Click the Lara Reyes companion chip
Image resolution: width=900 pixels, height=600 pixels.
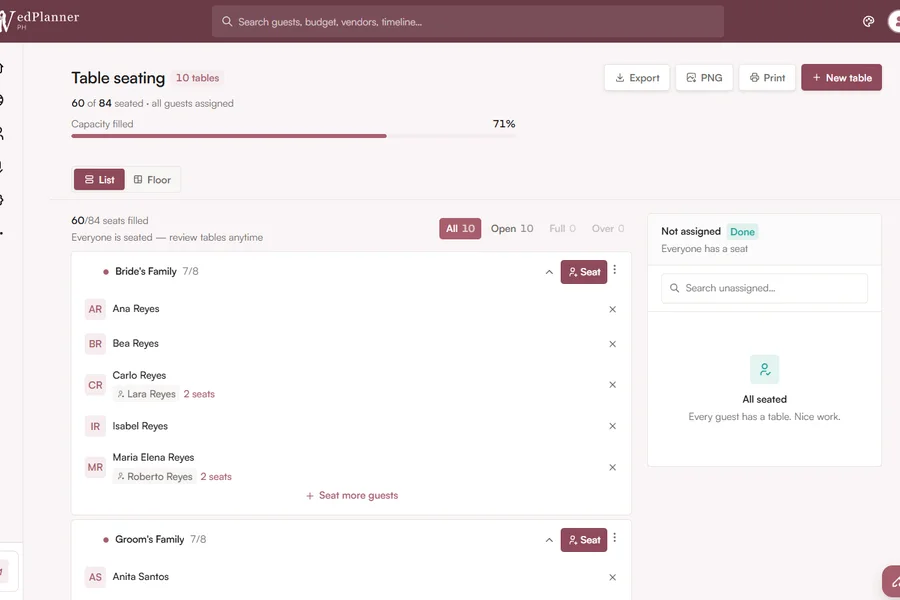pos(146,394)
